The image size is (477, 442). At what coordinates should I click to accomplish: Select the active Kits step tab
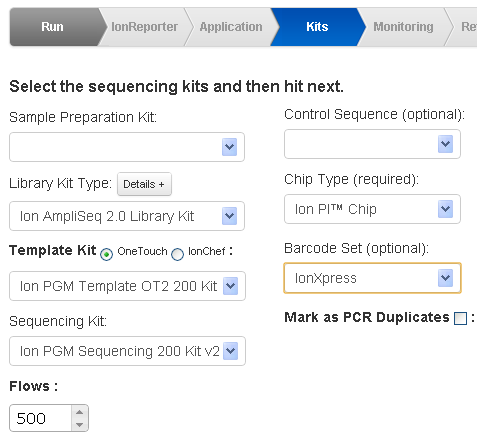tap(317, 27)
